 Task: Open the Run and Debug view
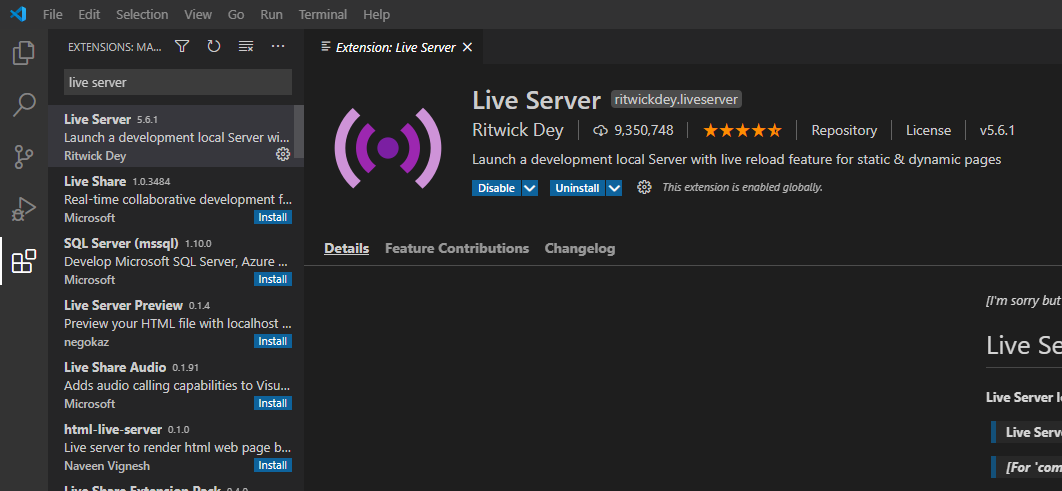pos(24,209)
